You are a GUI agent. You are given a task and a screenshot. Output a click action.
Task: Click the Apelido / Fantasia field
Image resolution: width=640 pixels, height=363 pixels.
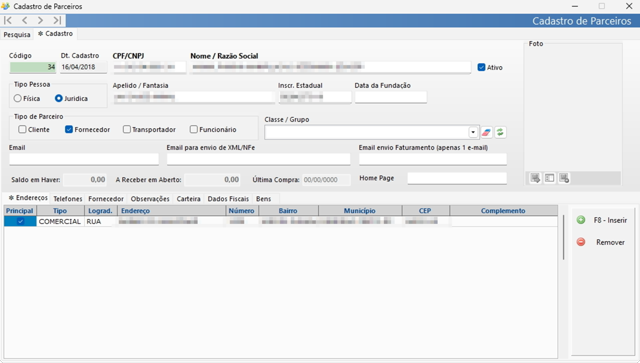coord(193,97)
